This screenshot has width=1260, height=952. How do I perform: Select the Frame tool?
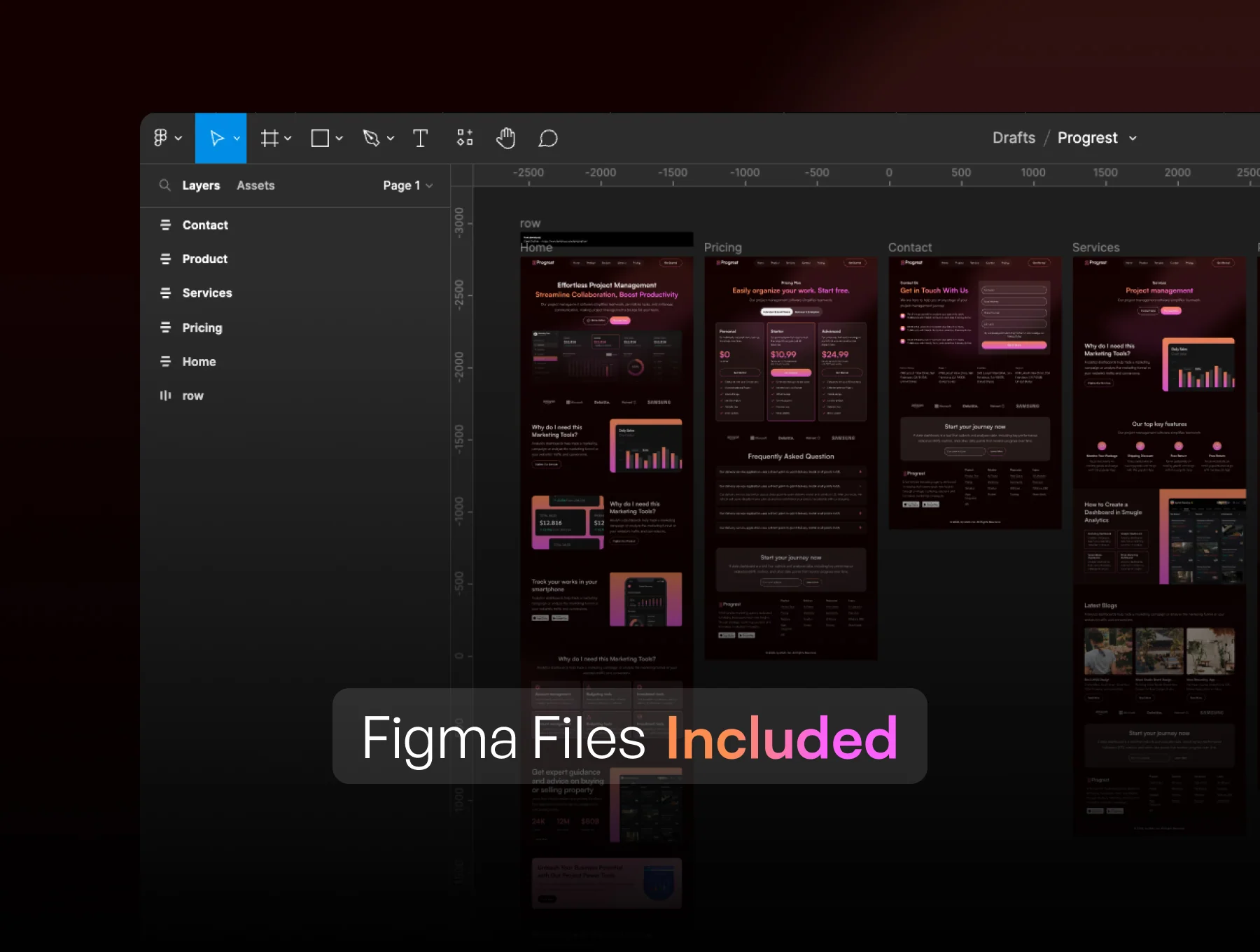[x=269, y=138]
